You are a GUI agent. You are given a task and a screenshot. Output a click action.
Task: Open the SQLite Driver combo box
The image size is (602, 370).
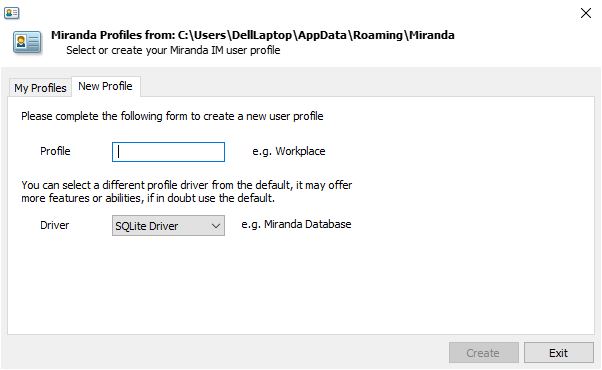168,226
